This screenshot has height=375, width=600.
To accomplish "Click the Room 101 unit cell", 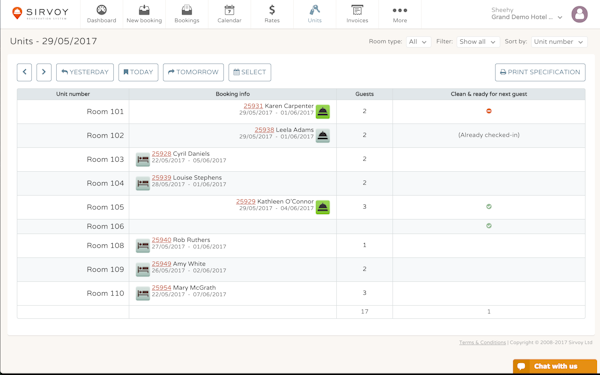I will [x=73, y=112].
